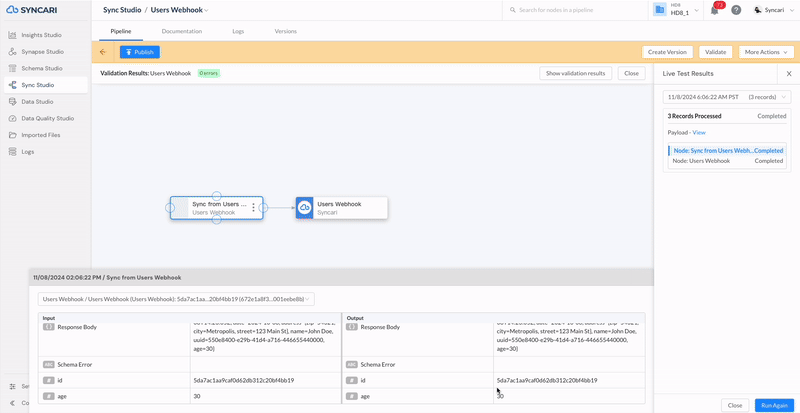This screenshot has width=800, height=413.
Task: Close the validation results bar
Action: 631,74
